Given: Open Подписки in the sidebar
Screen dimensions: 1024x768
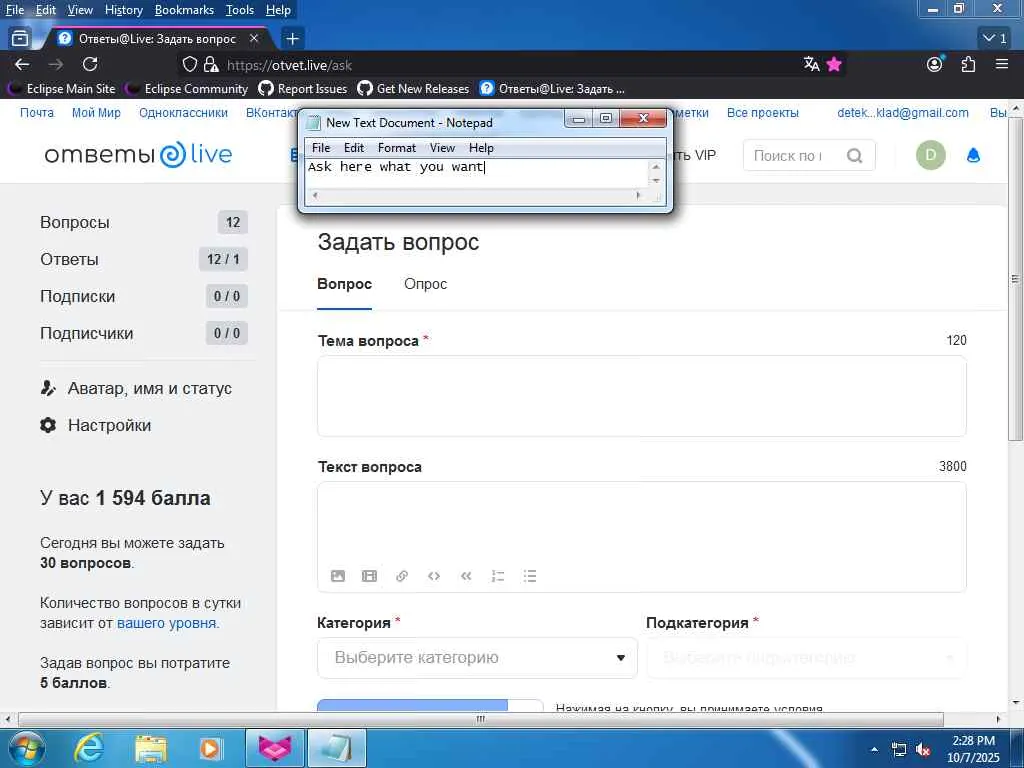Looking at the screenshot, I should pos(144,296).
